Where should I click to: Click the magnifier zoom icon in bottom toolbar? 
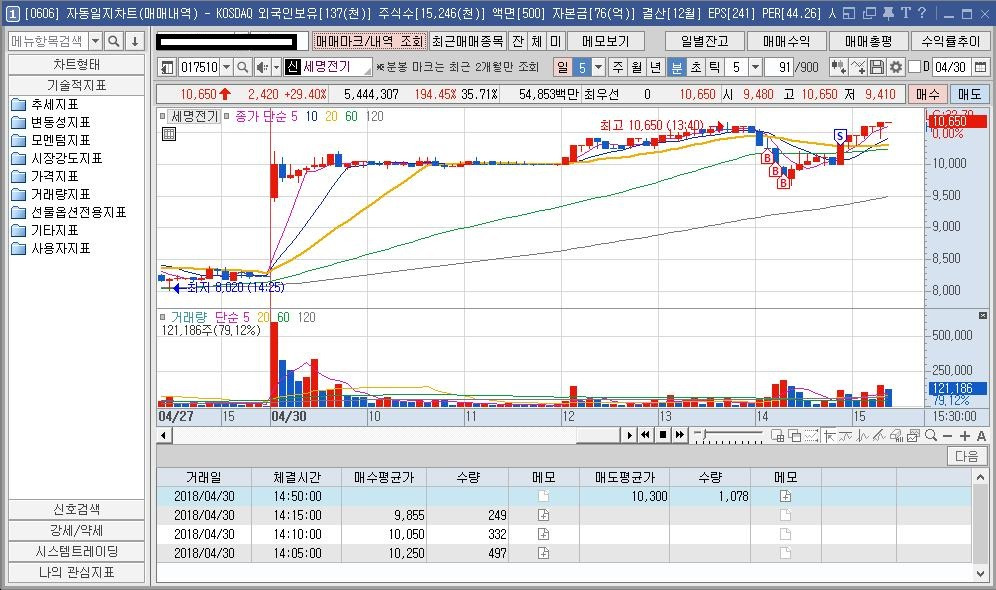pyautogui.click(x=931, y=435)
